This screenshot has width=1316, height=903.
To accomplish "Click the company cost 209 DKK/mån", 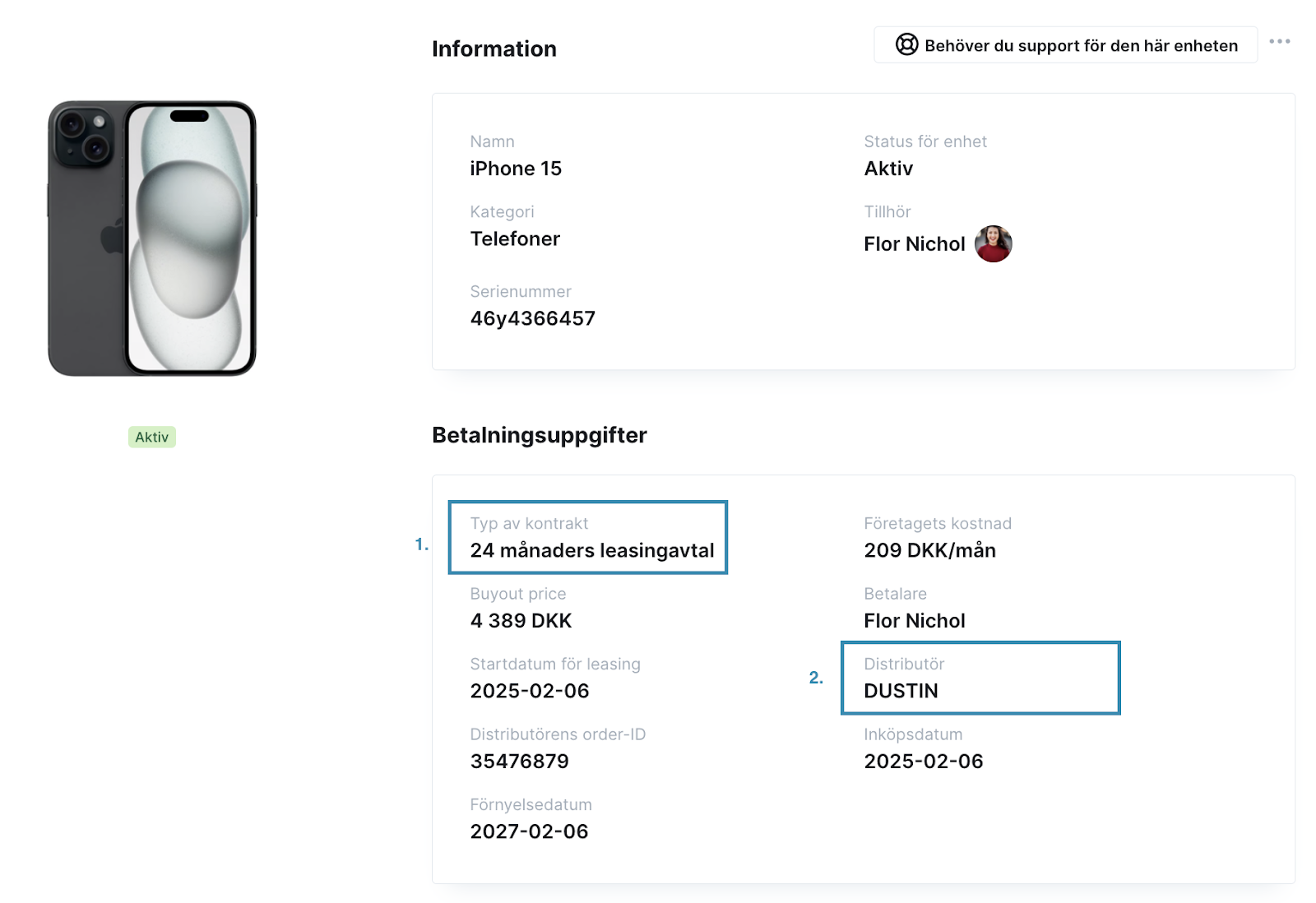I will pyautogui.click(x=929, y=550).
